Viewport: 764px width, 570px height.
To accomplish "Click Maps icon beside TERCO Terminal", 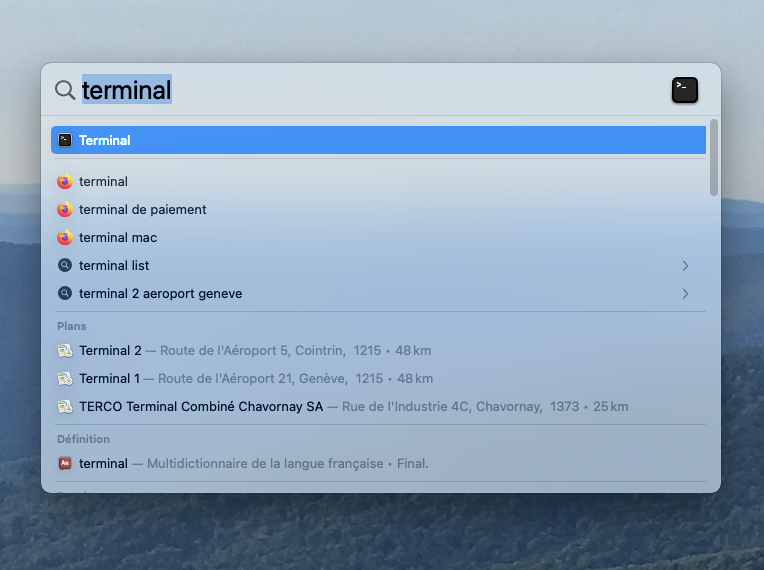I will (65, 407).
